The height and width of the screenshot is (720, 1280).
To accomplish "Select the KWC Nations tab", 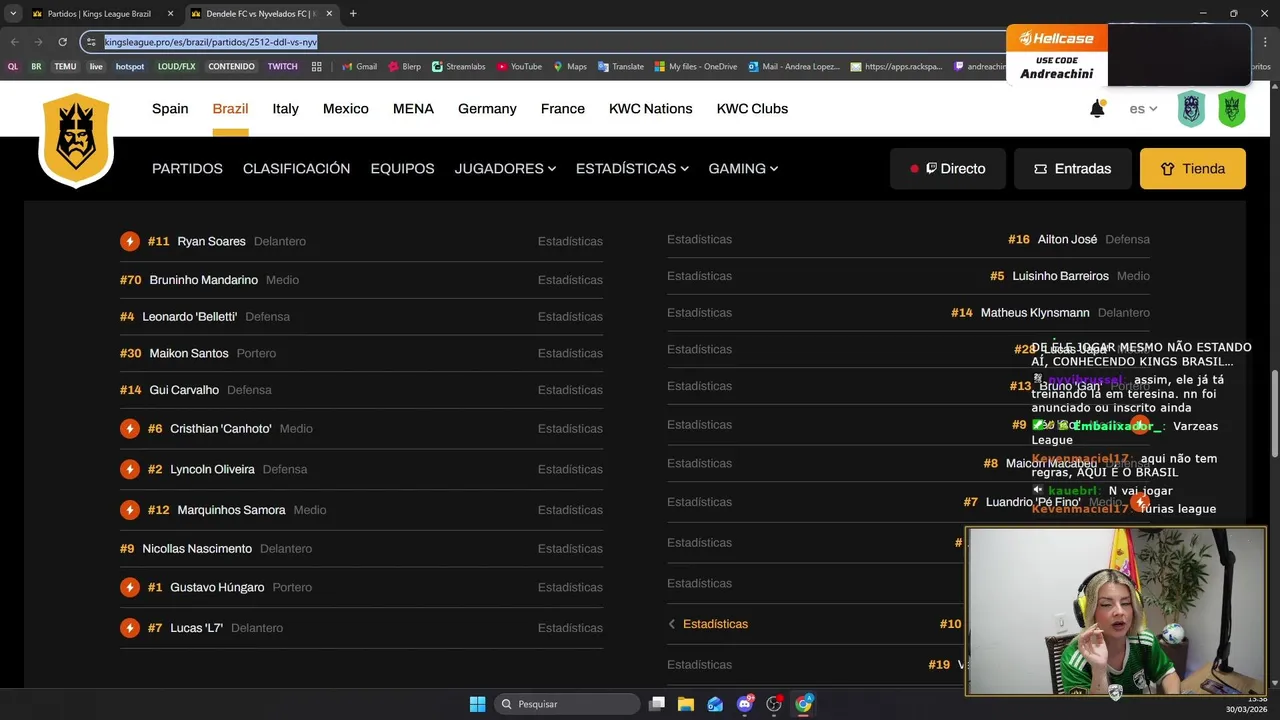I will [651, 109].
